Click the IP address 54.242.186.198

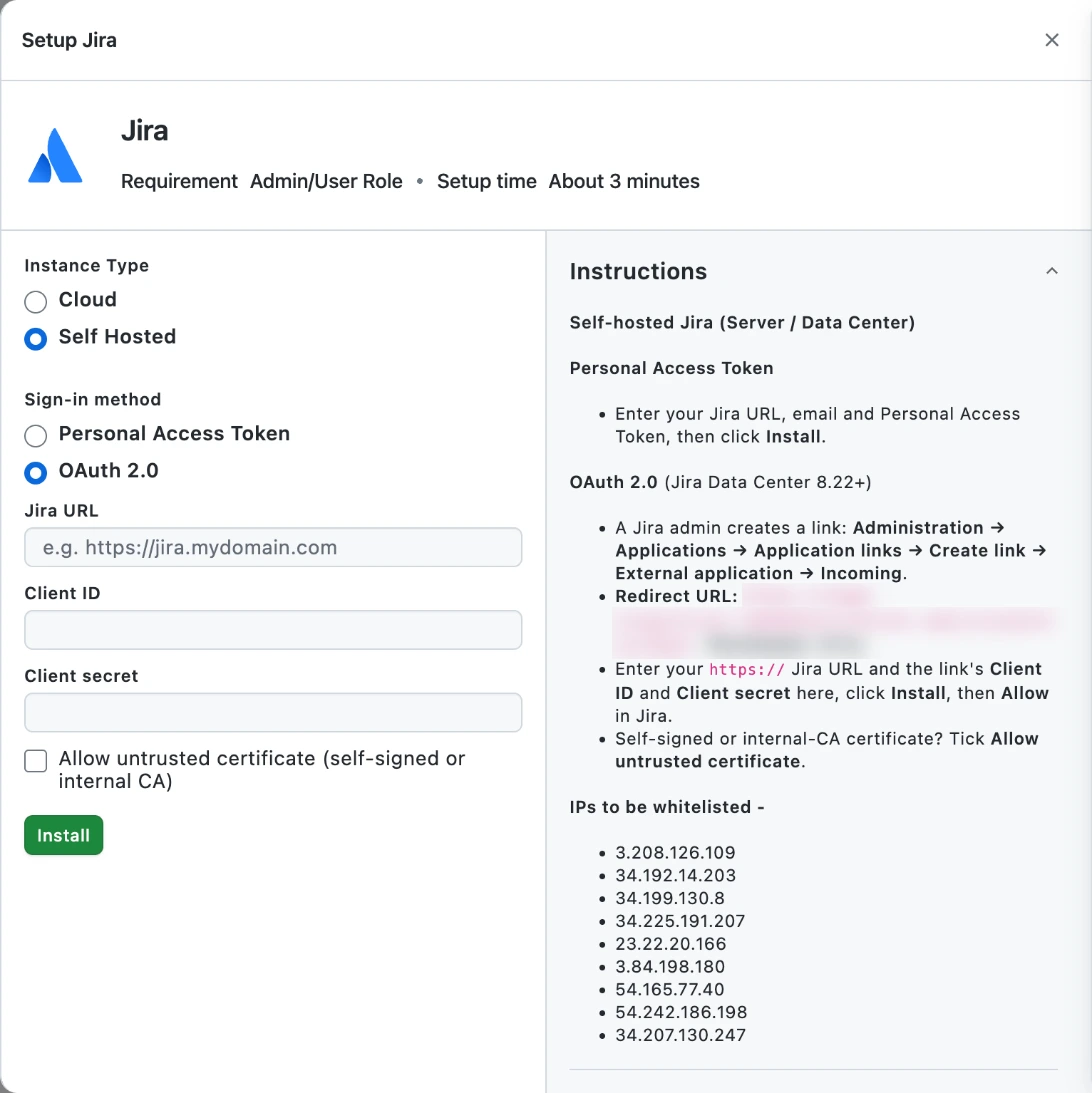(681, 1012)
